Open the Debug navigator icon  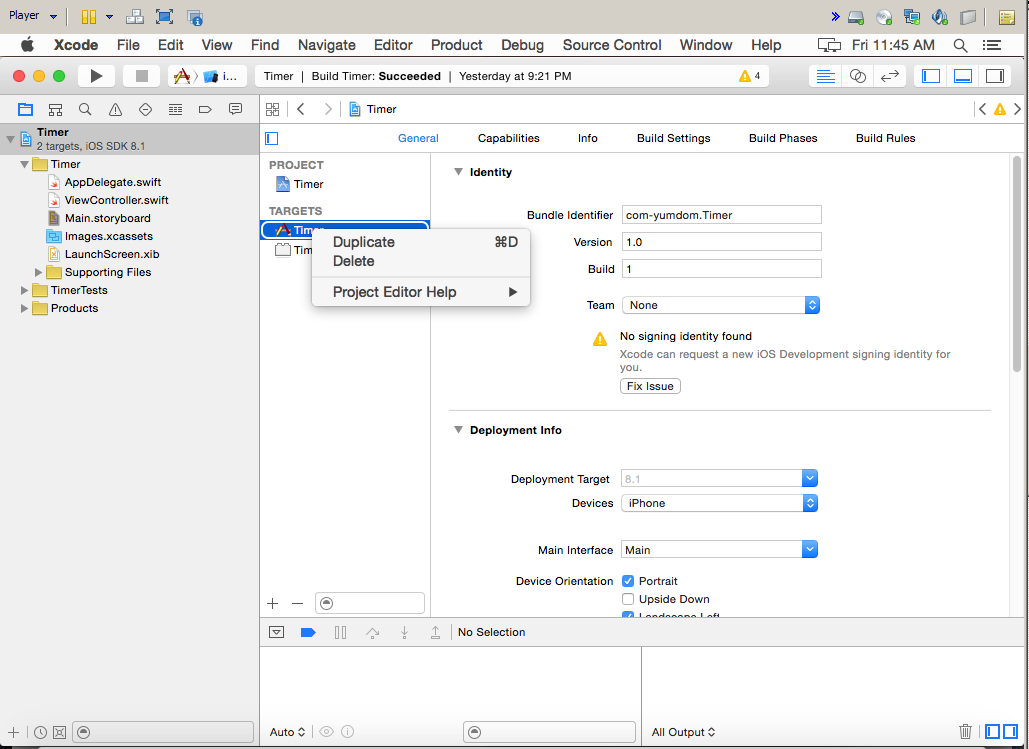(x=175, y=110)
